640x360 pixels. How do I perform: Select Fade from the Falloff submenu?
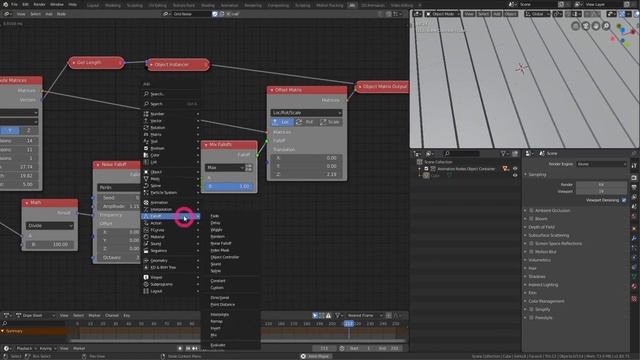230,216
